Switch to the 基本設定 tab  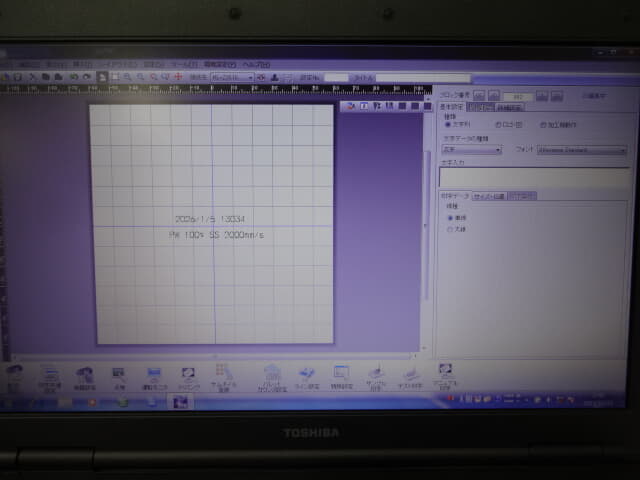point(452,107)
